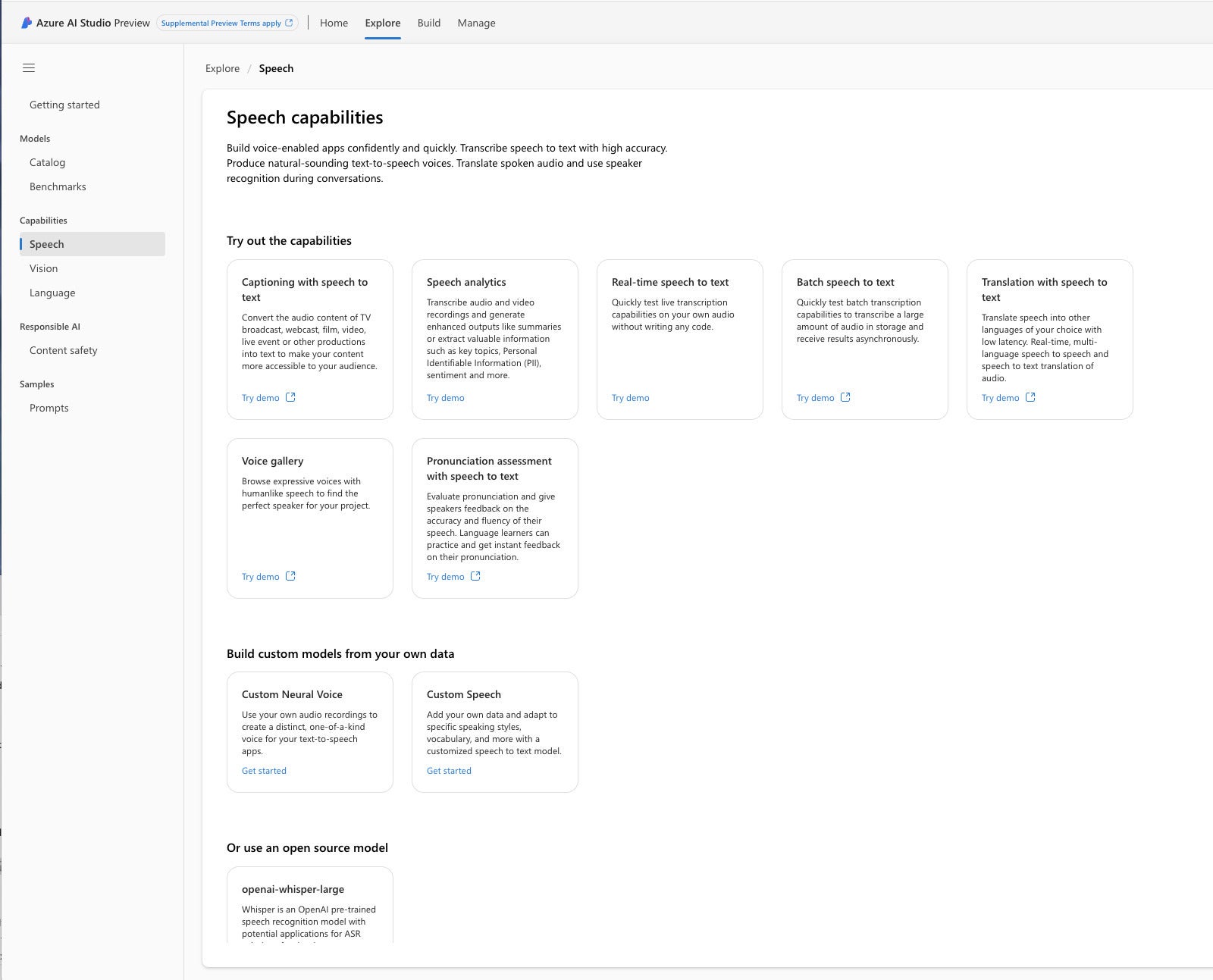Click external link icon beside Supplemental Preview Terms
1213x980 pixels.
click(289, 23)
